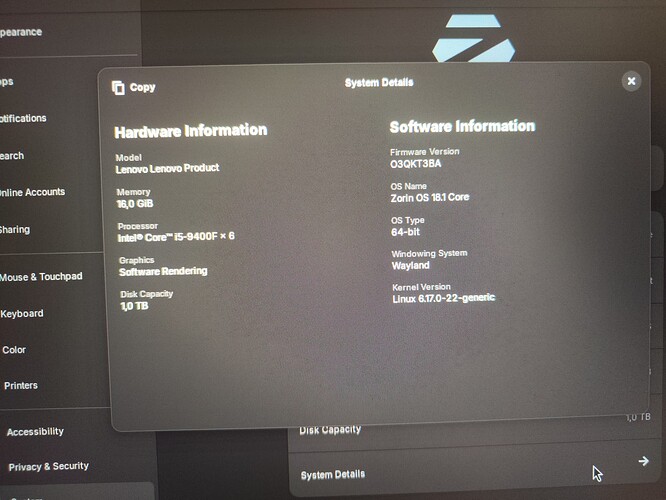The width and height of the screenshot is (666, 500).
Task: Click the 'Linux 6.17.0-22-generic' kernel version
Action: tap(444, 298)
